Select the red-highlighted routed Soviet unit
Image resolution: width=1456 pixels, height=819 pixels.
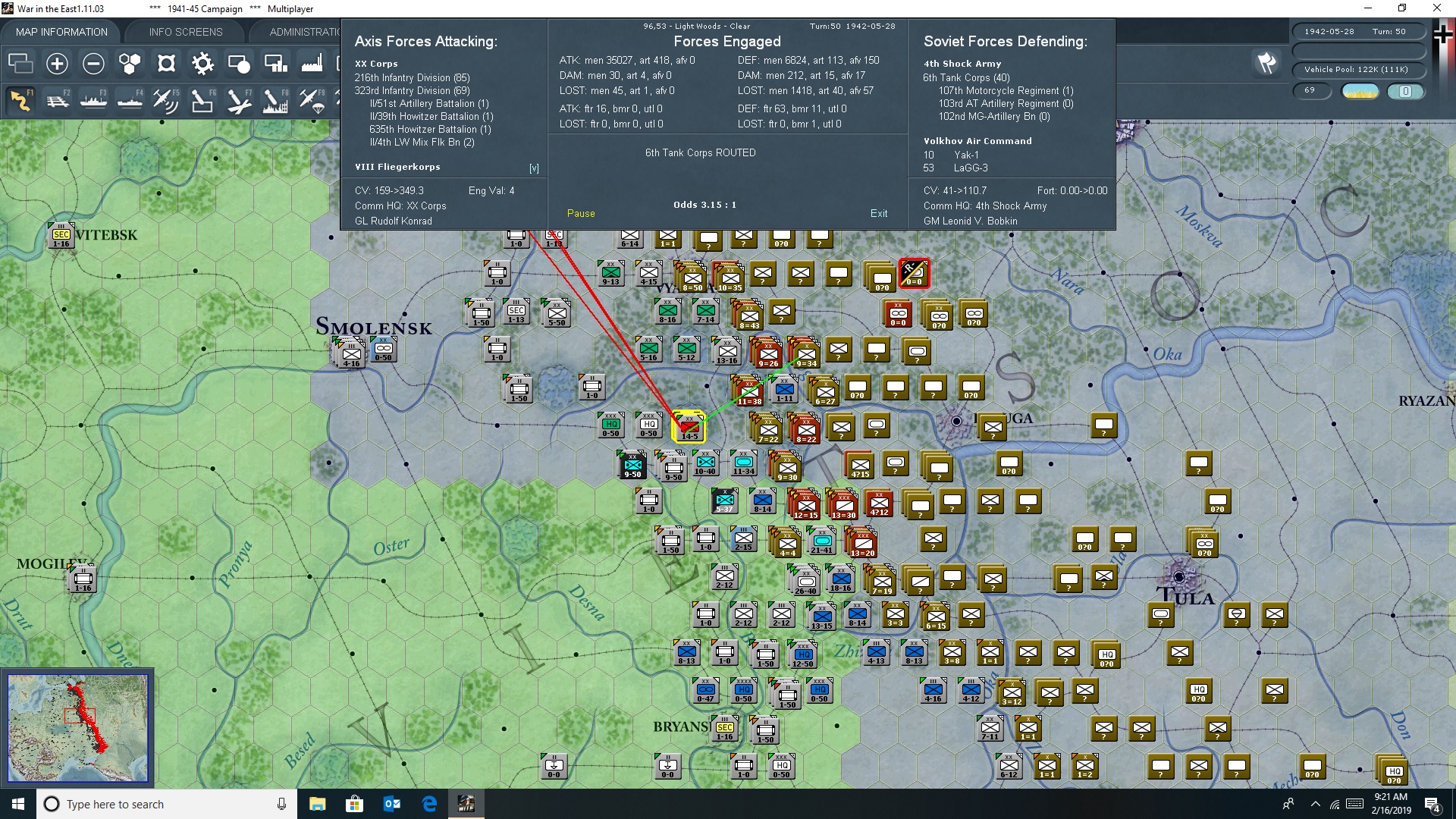coord(914,273)
